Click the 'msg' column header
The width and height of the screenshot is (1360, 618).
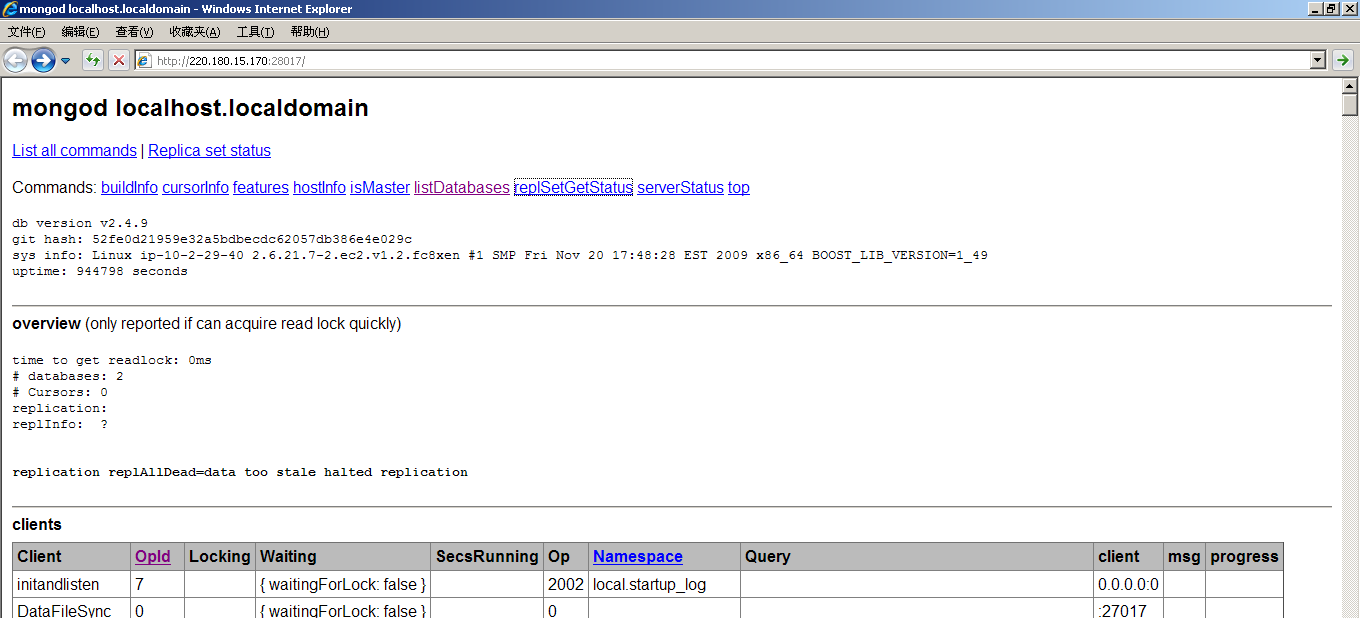click(x=1185, y=557)
